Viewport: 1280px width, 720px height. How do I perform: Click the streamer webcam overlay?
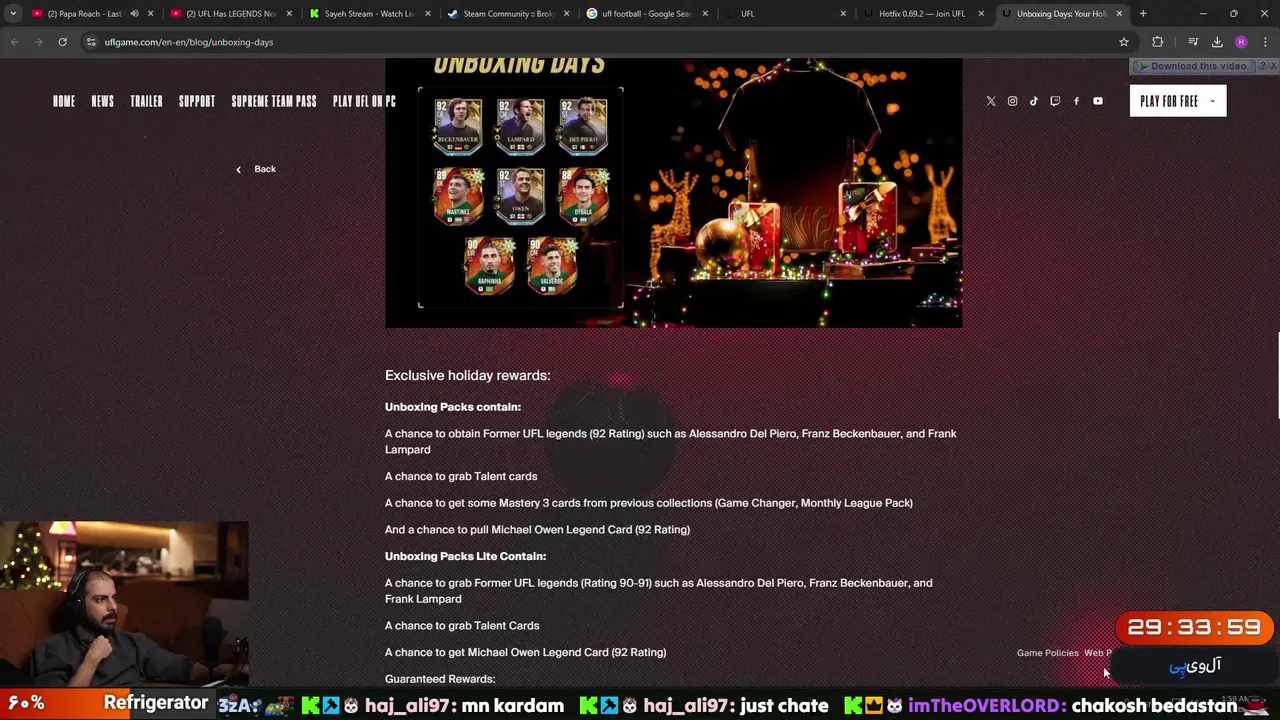point(124,604)
